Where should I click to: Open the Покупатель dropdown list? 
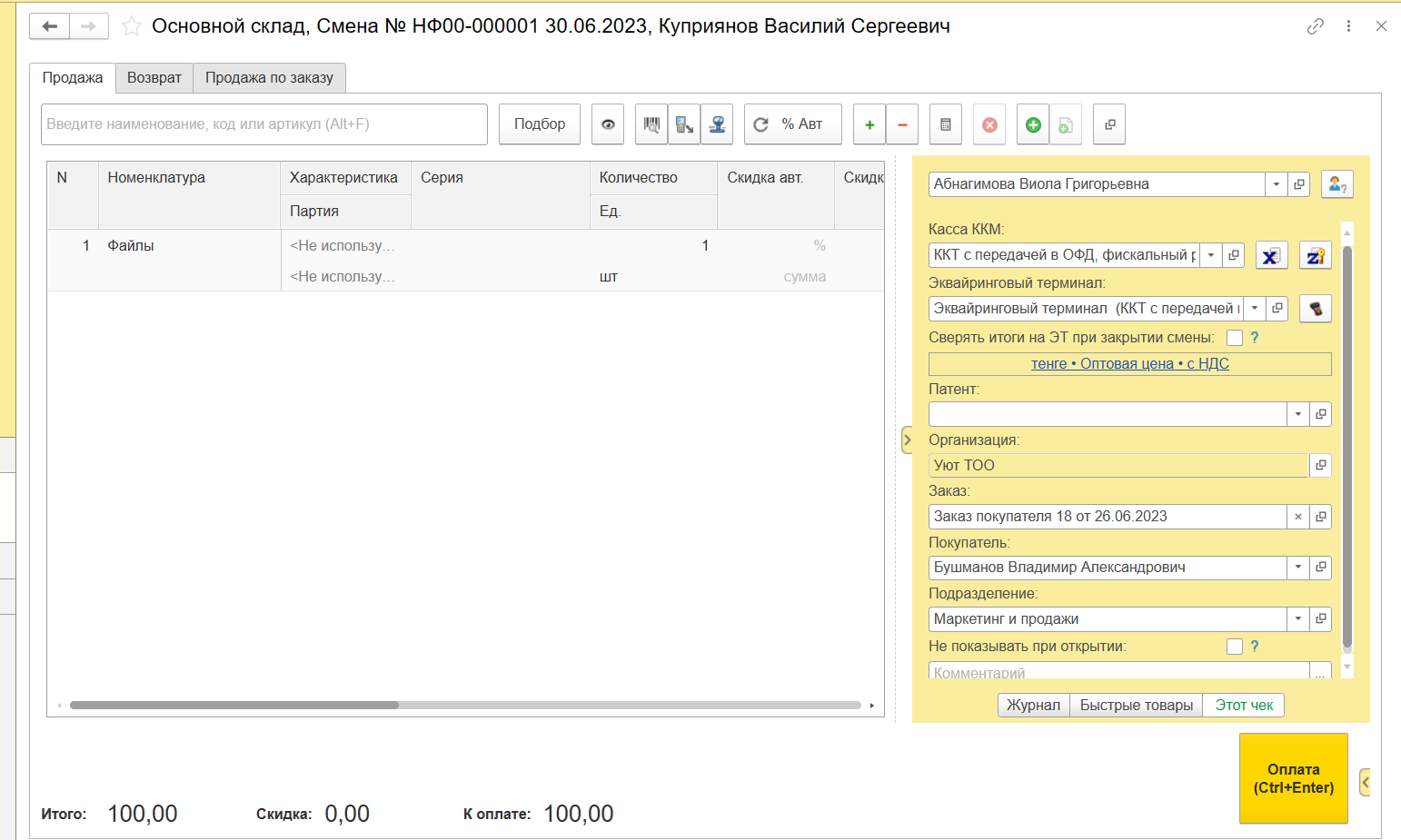1298,568
